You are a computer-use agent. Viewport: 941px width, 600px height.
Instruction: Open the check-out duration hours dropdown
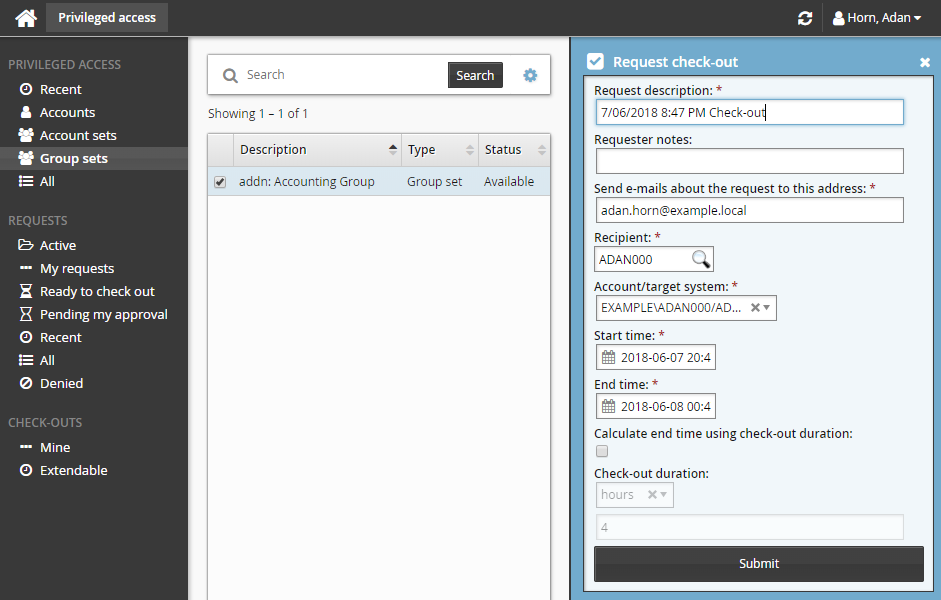665,495
